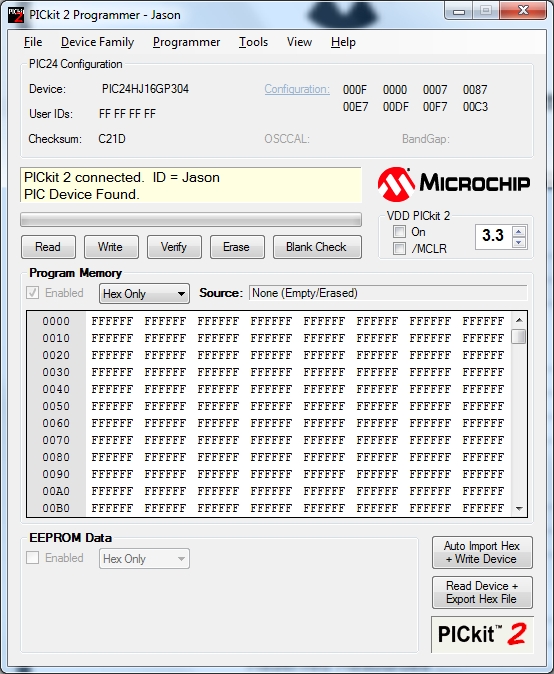Image resolution: width=554 pixels, height=674 pixels.
Task: Click User IDs value FF FF FF FF
Action: pos(127,114)
